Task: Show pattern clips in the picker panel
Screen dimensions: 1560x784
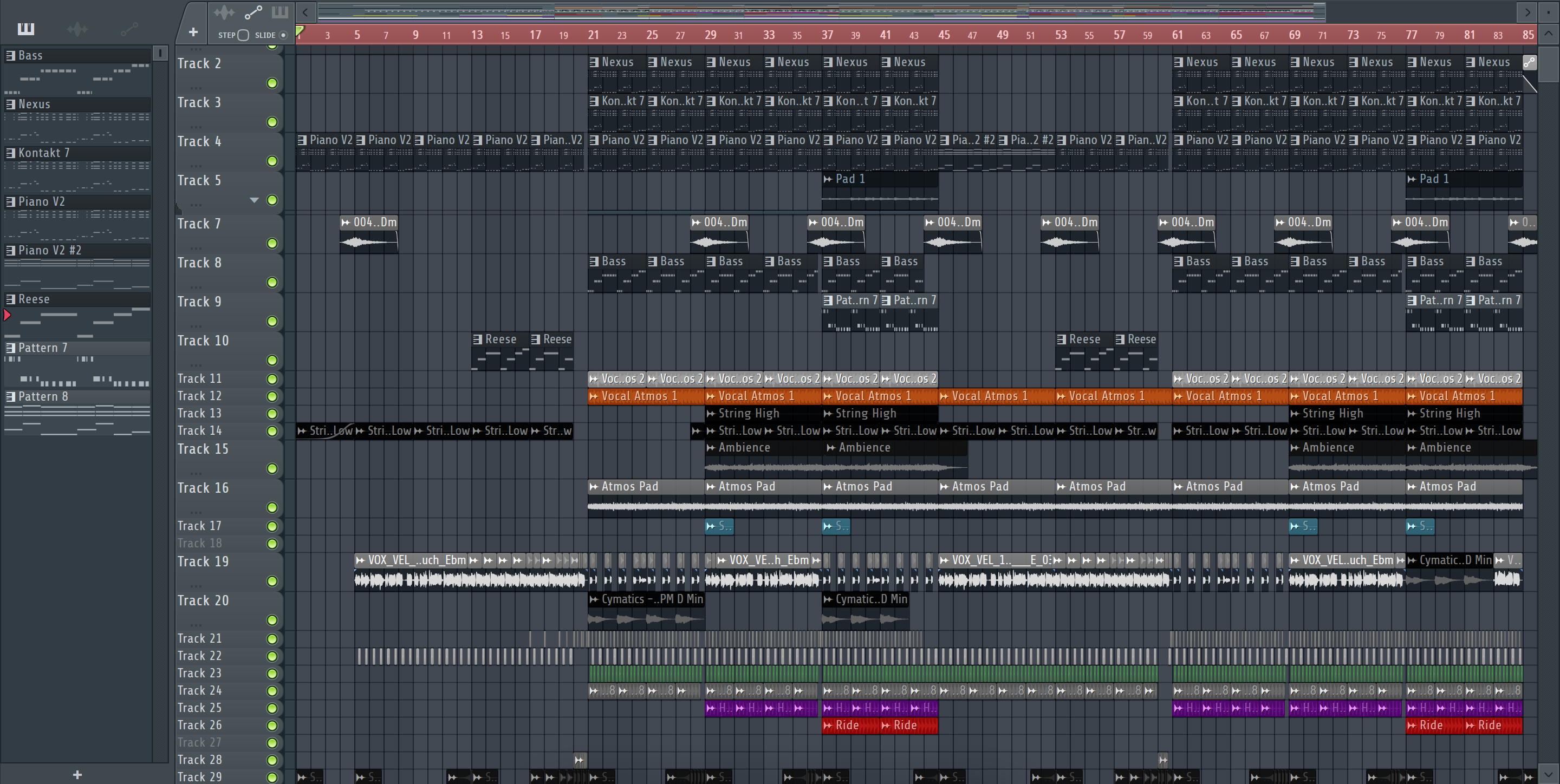Action: coord(26,29)
